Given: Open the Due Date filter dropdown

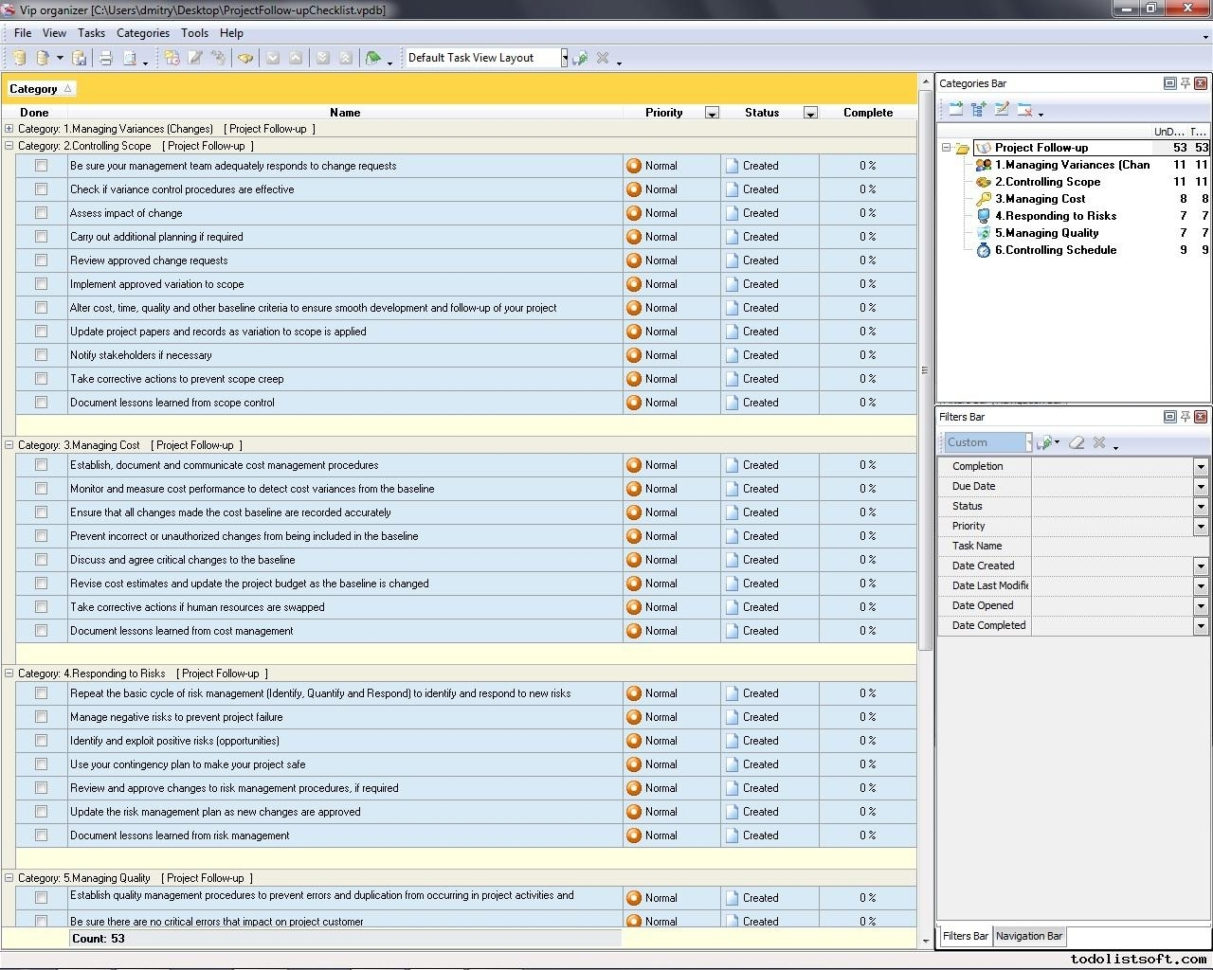Looking at the screenshot, I should coord(1200,486).
